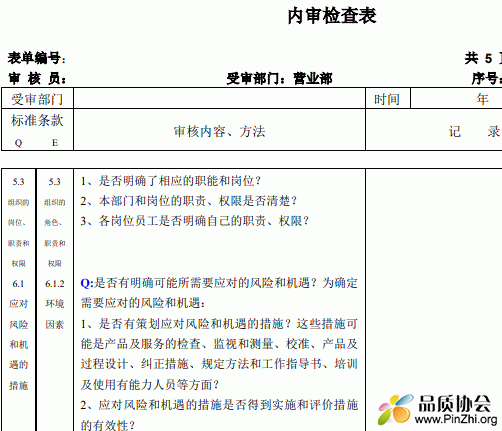Click the 遇的 text in Q column

coord(18,365)
